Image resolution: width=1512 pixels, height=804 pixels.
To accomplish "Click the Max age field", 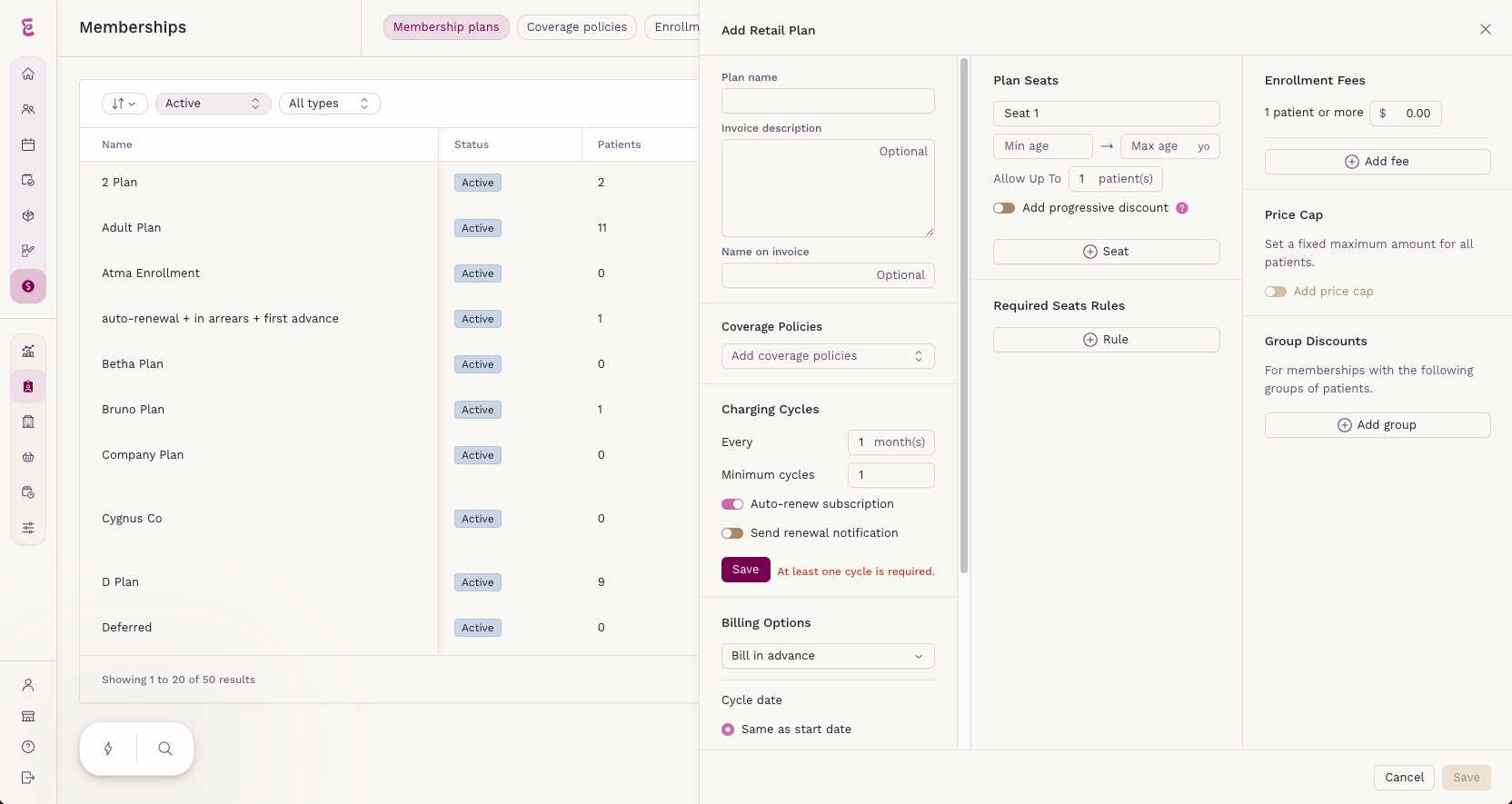I will tap(1170, 146).
